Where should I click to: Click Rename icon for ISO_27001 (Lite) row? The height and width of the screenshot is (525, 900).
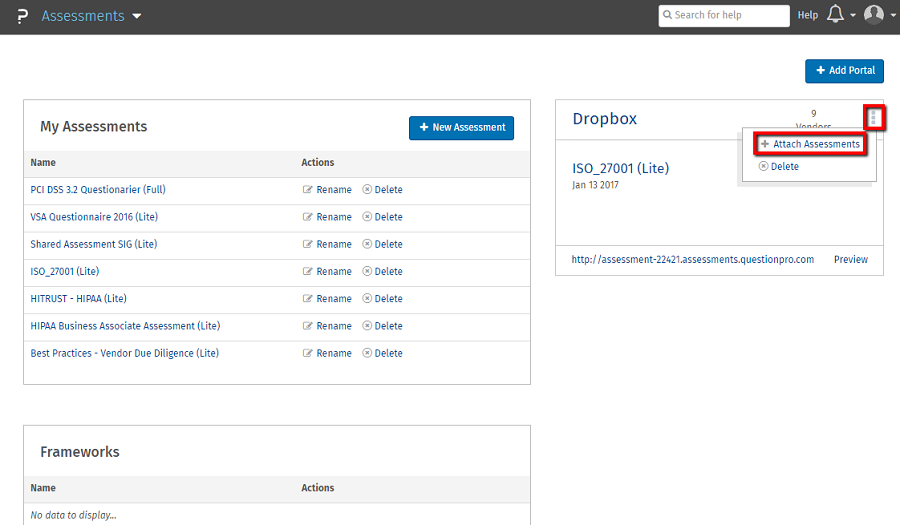pos(308,272)
